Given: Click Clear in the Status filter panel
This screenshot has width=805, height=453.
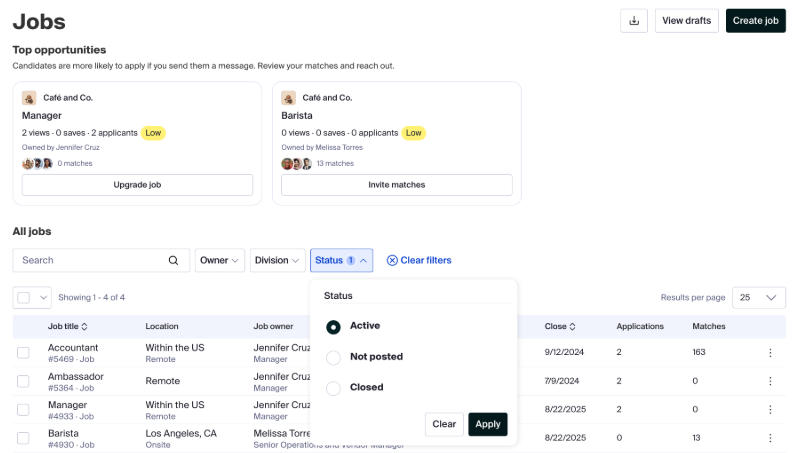Looking at the screenshot, I should coord(444,424).
